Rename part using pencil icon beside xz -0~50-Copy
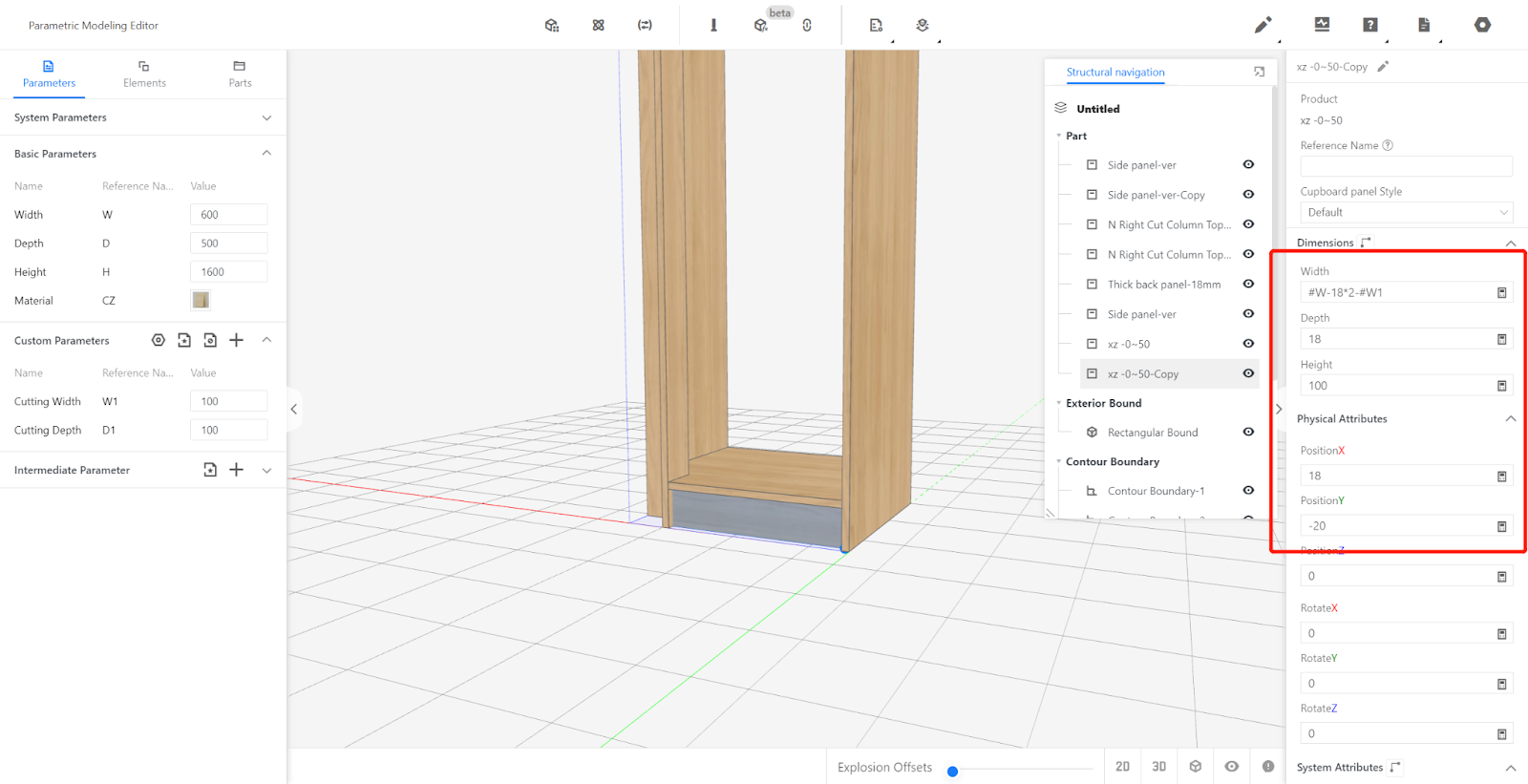The width and height of the screenshot is (1528, 784). click(1383, 67)
